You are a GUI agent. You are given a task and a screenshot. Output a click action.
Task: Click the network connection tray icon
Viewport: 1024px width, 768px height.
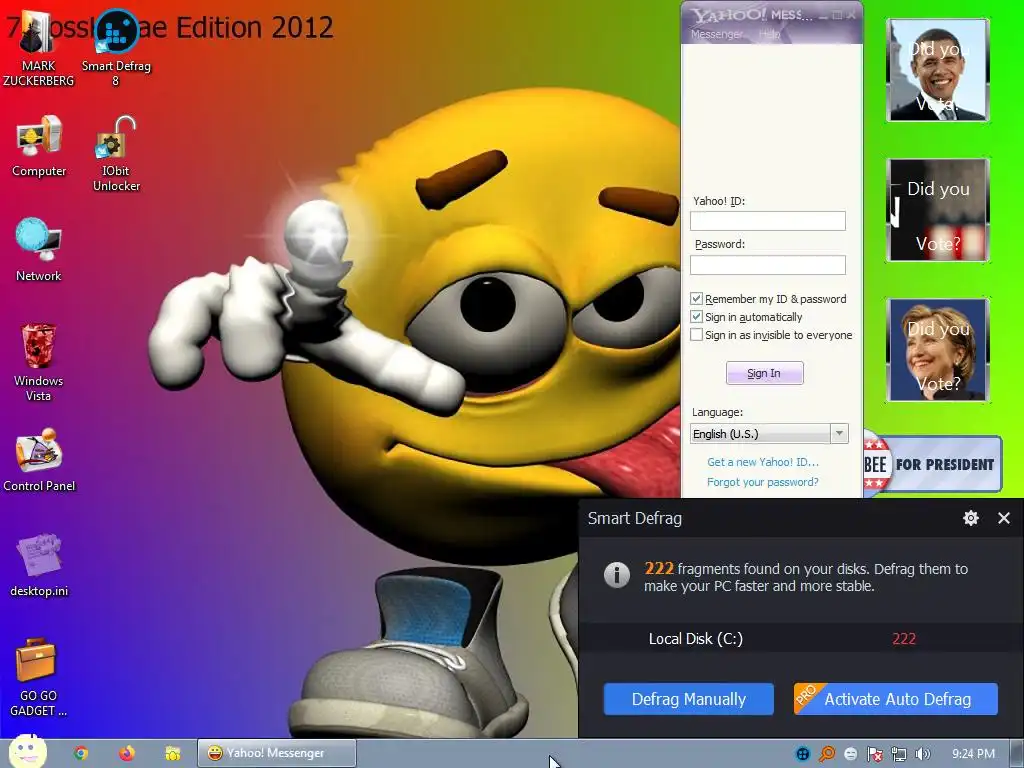click(899, 754)
